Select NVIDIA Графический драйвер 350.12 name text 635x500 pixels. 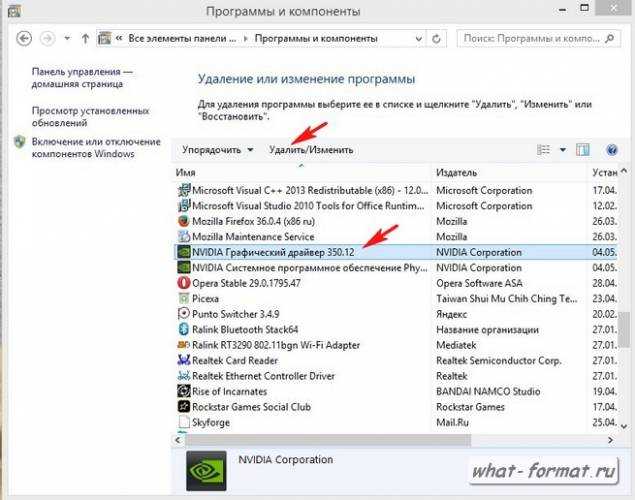(273, 252)
